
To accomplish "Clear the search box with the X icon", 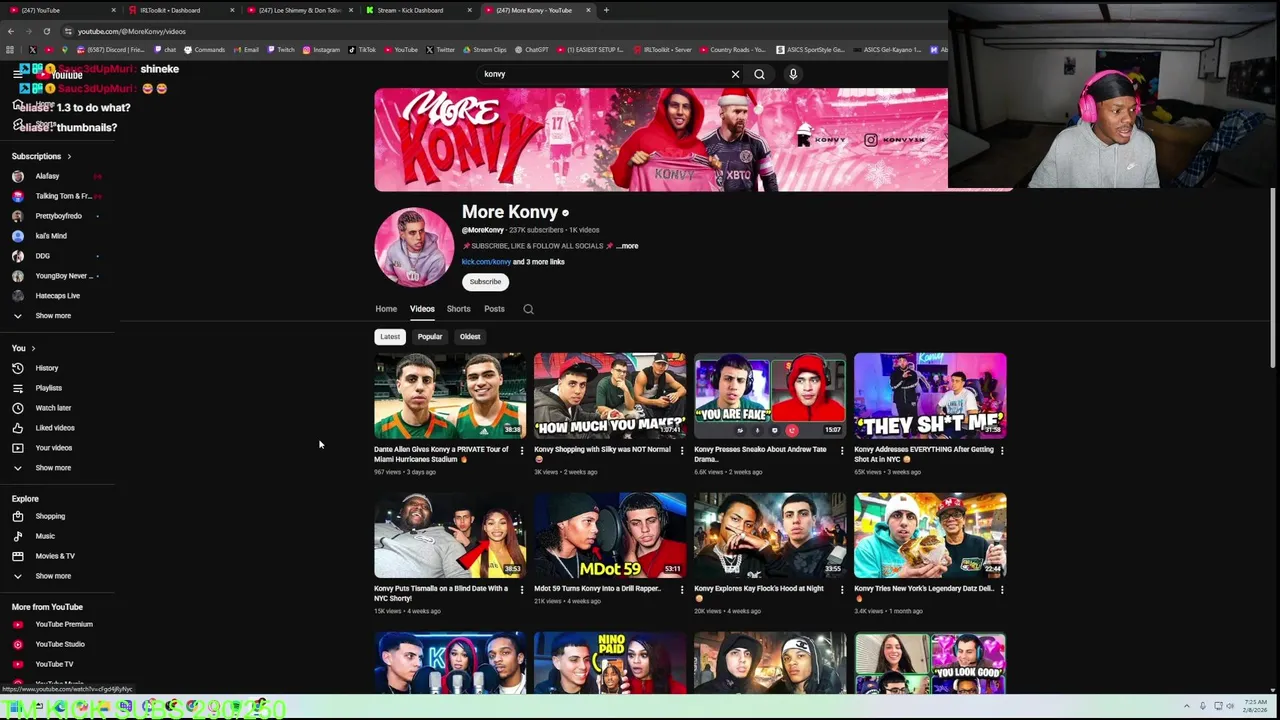I will [735, 74].
